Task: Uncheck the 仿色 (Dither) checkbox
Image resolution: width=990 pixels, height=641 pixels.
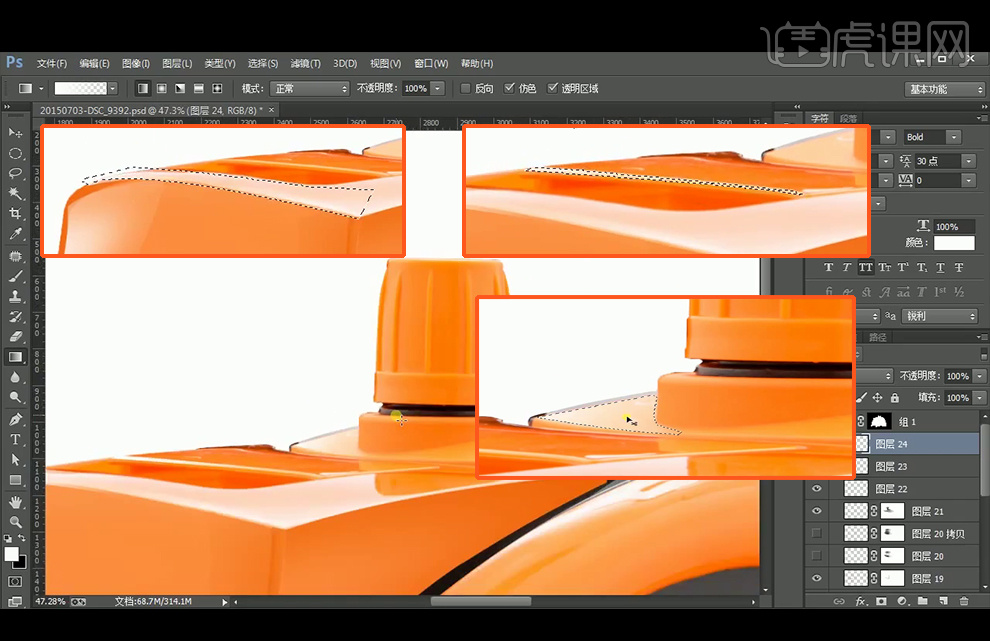Action: point(510,88)
